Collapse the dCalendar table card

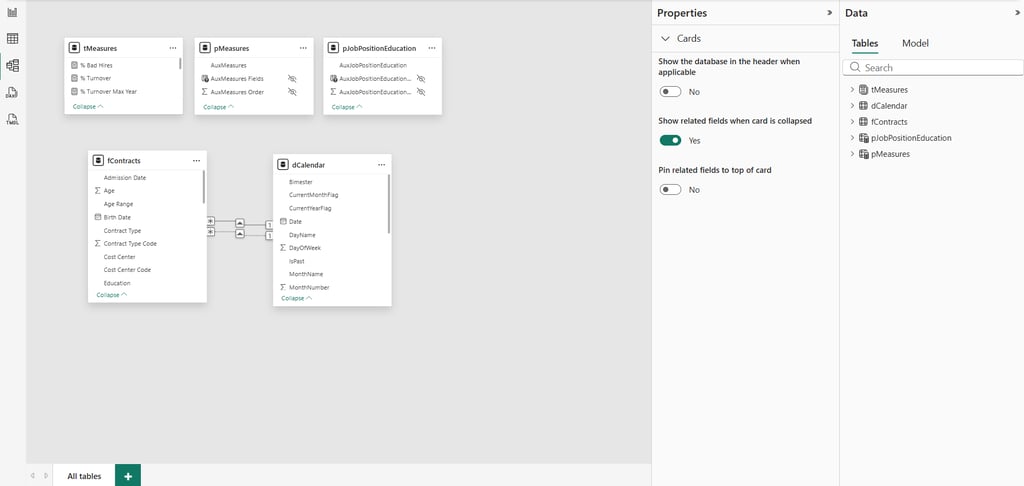tap(296, 298)
